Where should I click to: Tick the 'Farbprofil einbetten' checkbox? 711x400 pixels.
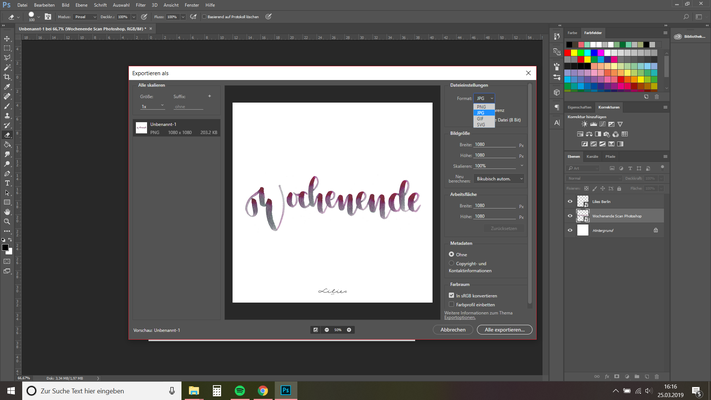(x=451, y=304)
